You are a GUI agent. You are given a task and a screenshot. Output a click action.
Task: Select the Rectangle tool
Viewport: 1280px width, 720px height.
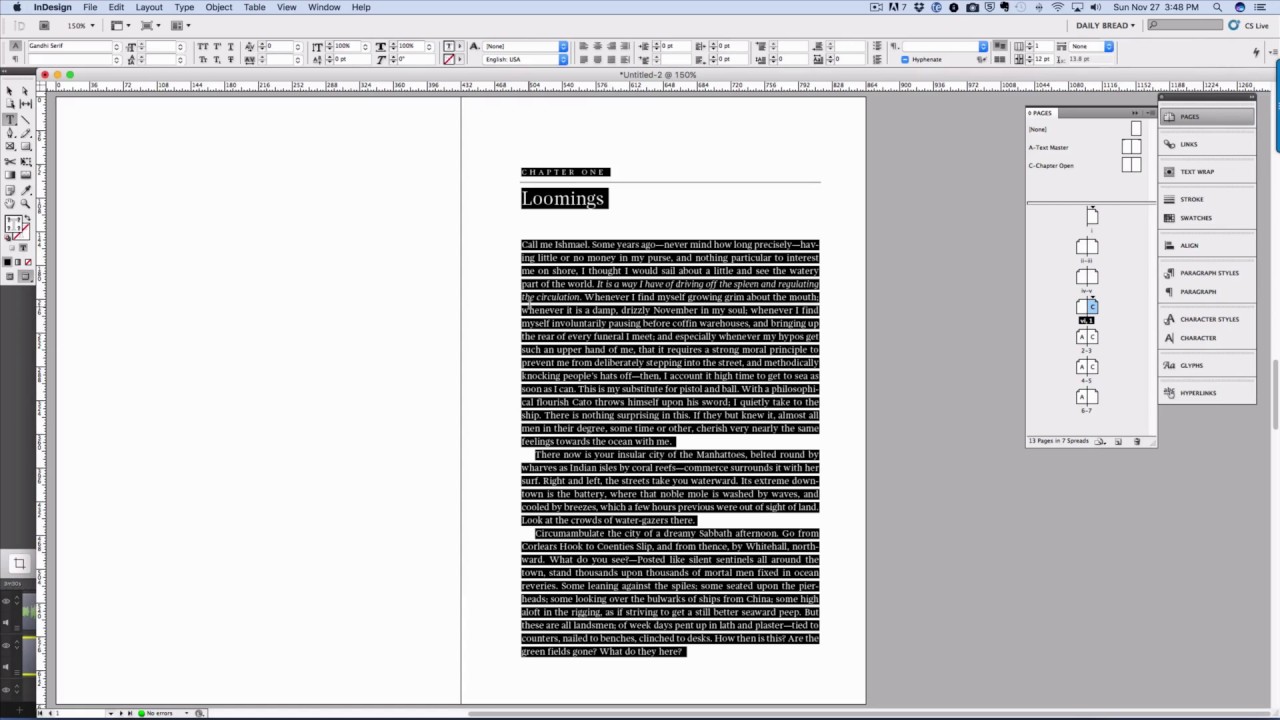click(25, 147)
